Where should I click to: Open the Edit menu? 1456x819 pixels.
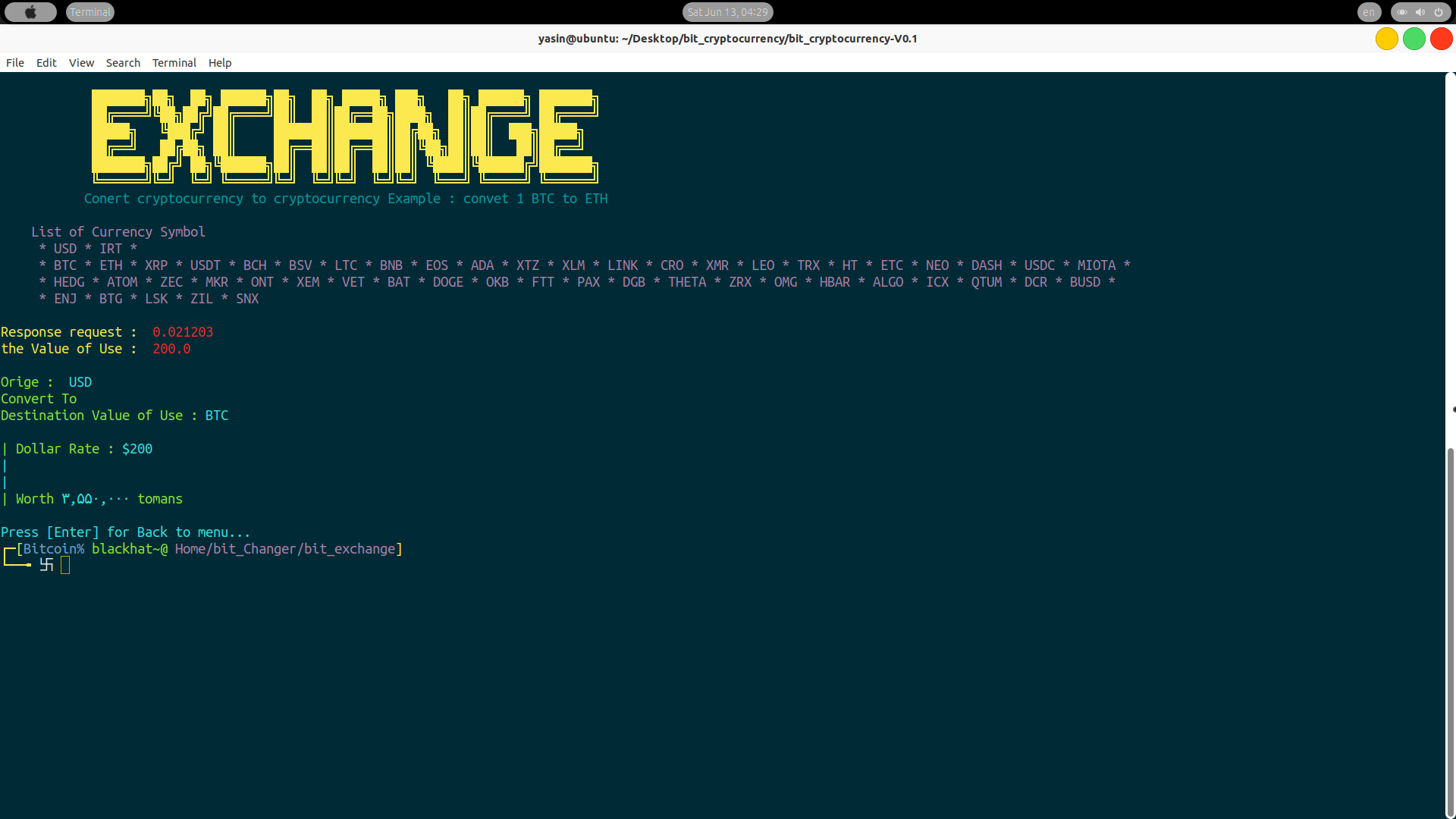point(46,63)
